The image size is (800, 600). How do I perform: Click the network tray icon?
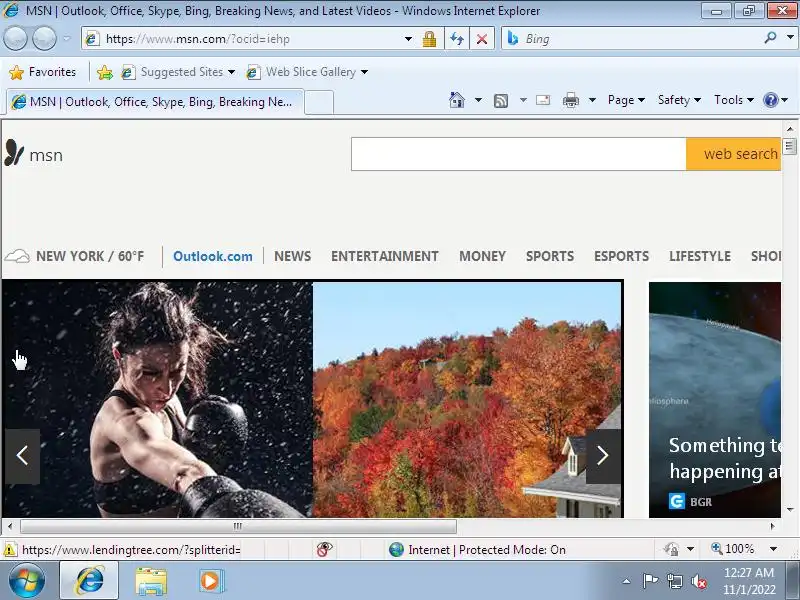coord(674,581)
